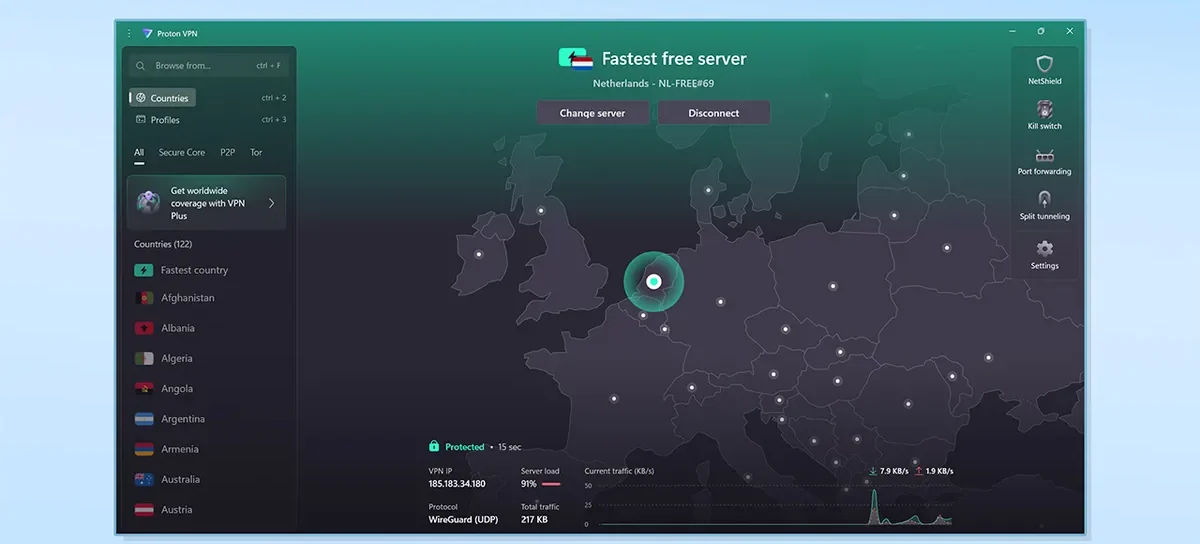Viewport: 1200px width, 544px height.
Task: Click the Countries globe icon
Action: (x=141, y=98)
